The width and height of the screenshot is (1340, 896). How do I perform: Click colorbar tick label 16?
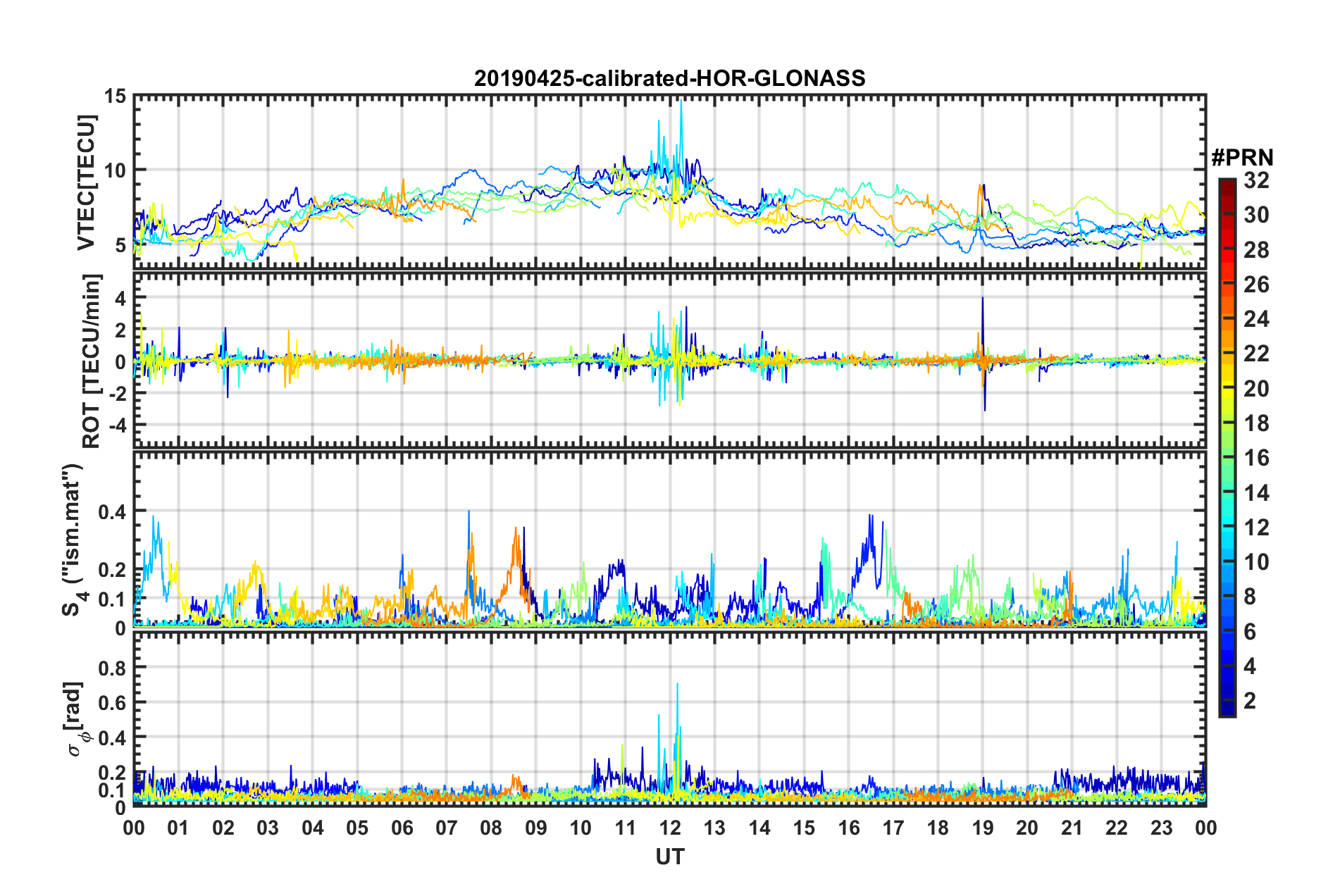[x=1256, y=458]
